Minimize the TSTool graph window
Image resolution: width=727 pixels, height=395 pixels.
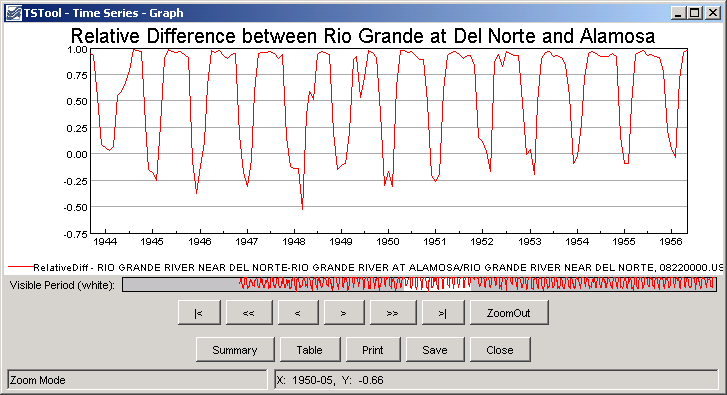(x=678, y=13)
